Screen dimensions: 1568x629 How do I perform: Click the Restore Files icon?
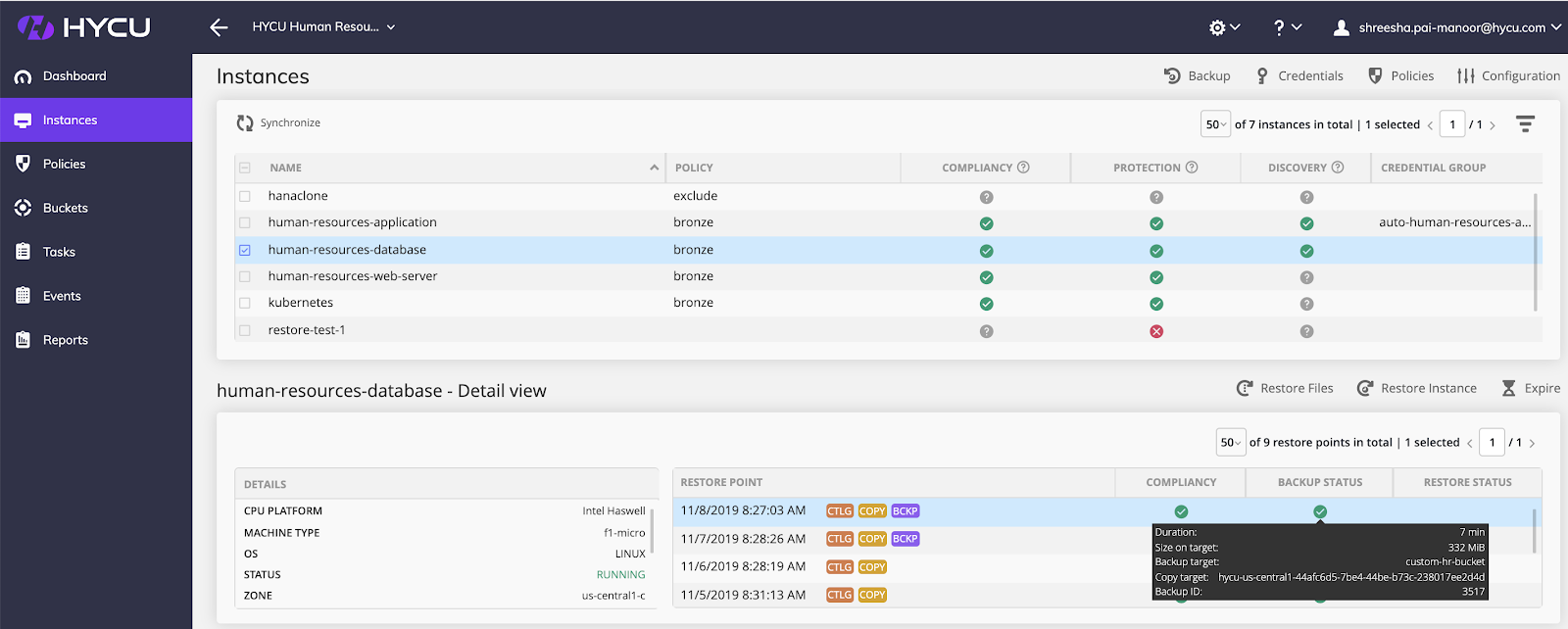tap(1245, 388)
